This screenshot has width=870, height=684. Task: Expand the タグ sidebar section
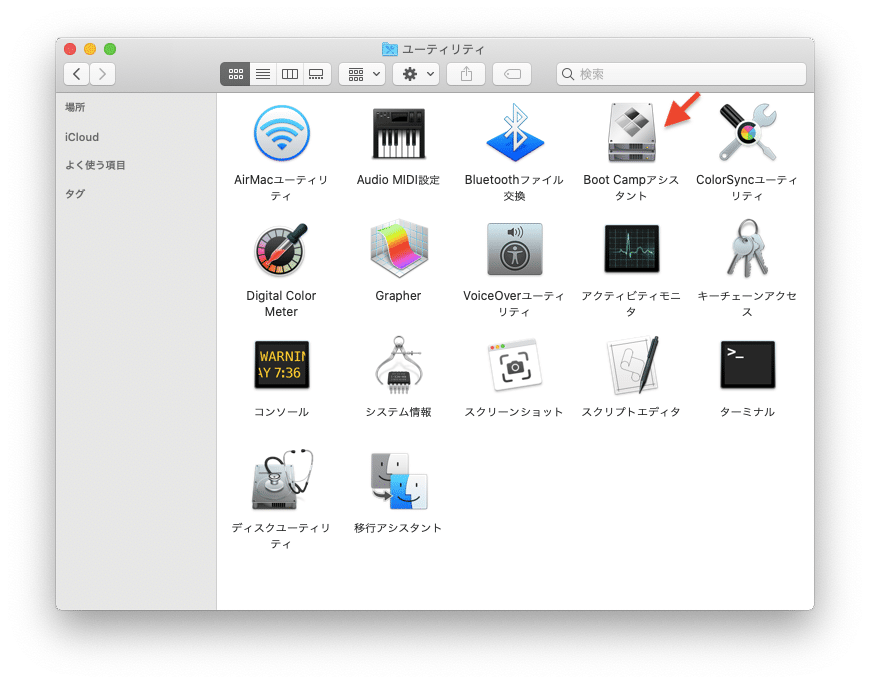75,194
